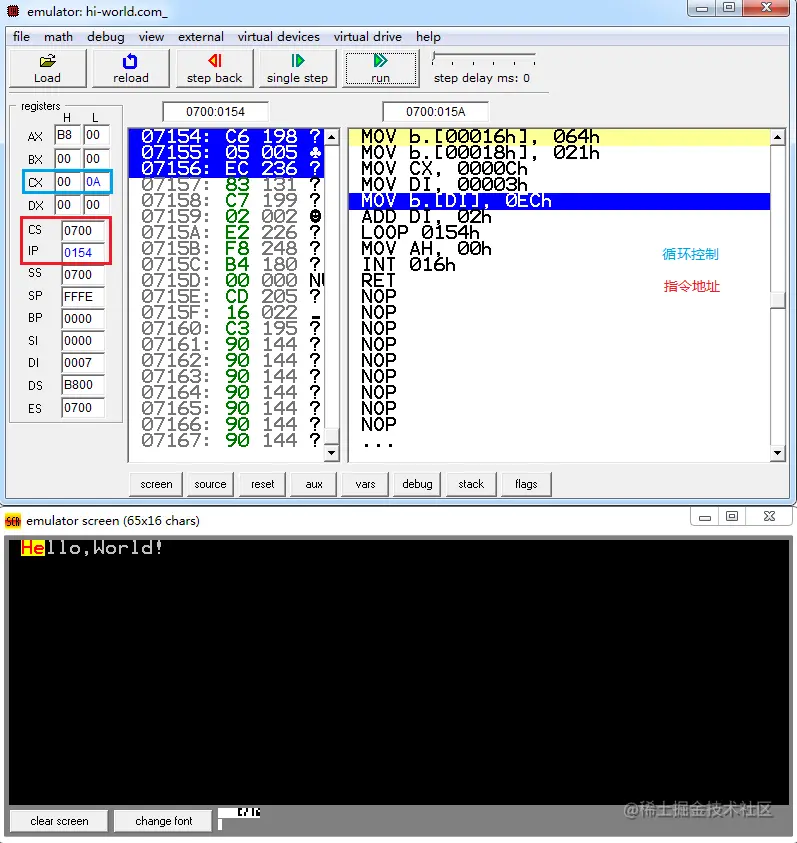Viewport: 797px width, 843px height.
Task: Click the aux button
Action: point(314,484)
